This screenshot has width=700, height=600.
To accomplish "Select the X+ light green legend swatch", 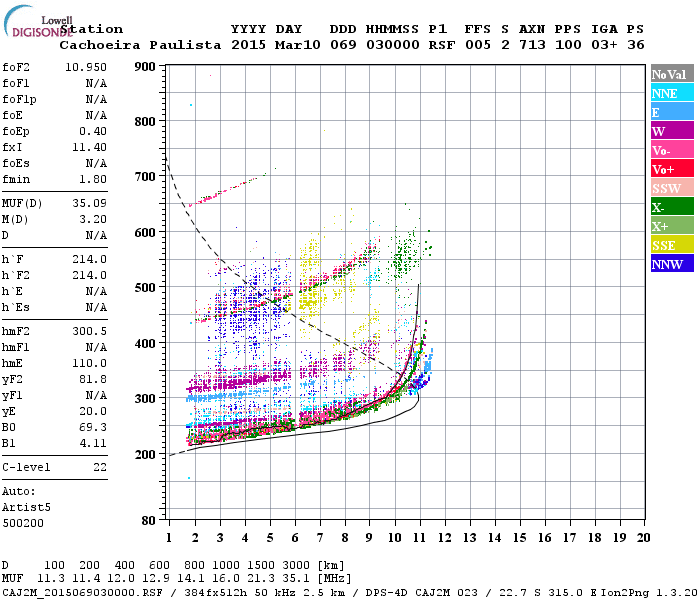I will [672, 226].
